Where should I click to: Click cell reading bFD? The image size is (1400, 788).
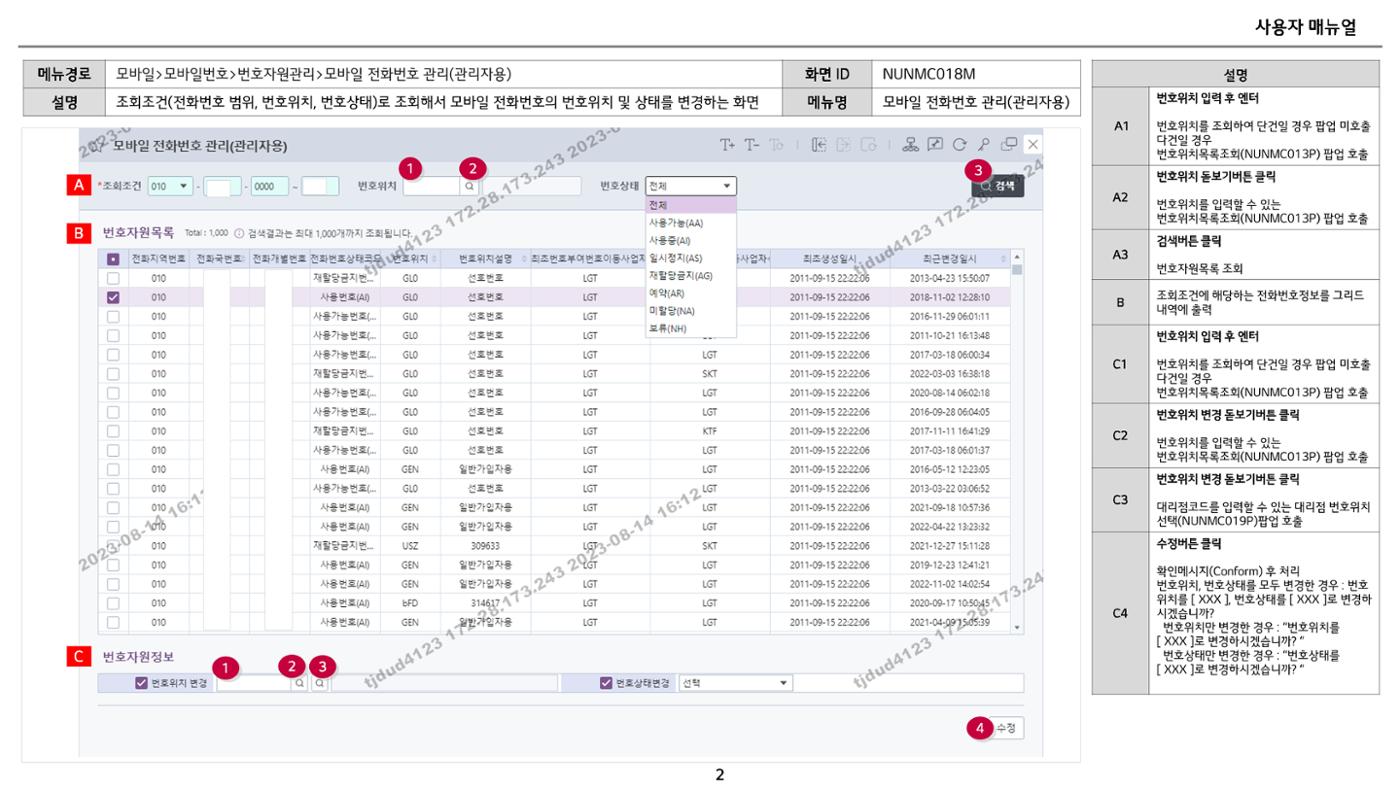tap(409, 603)
